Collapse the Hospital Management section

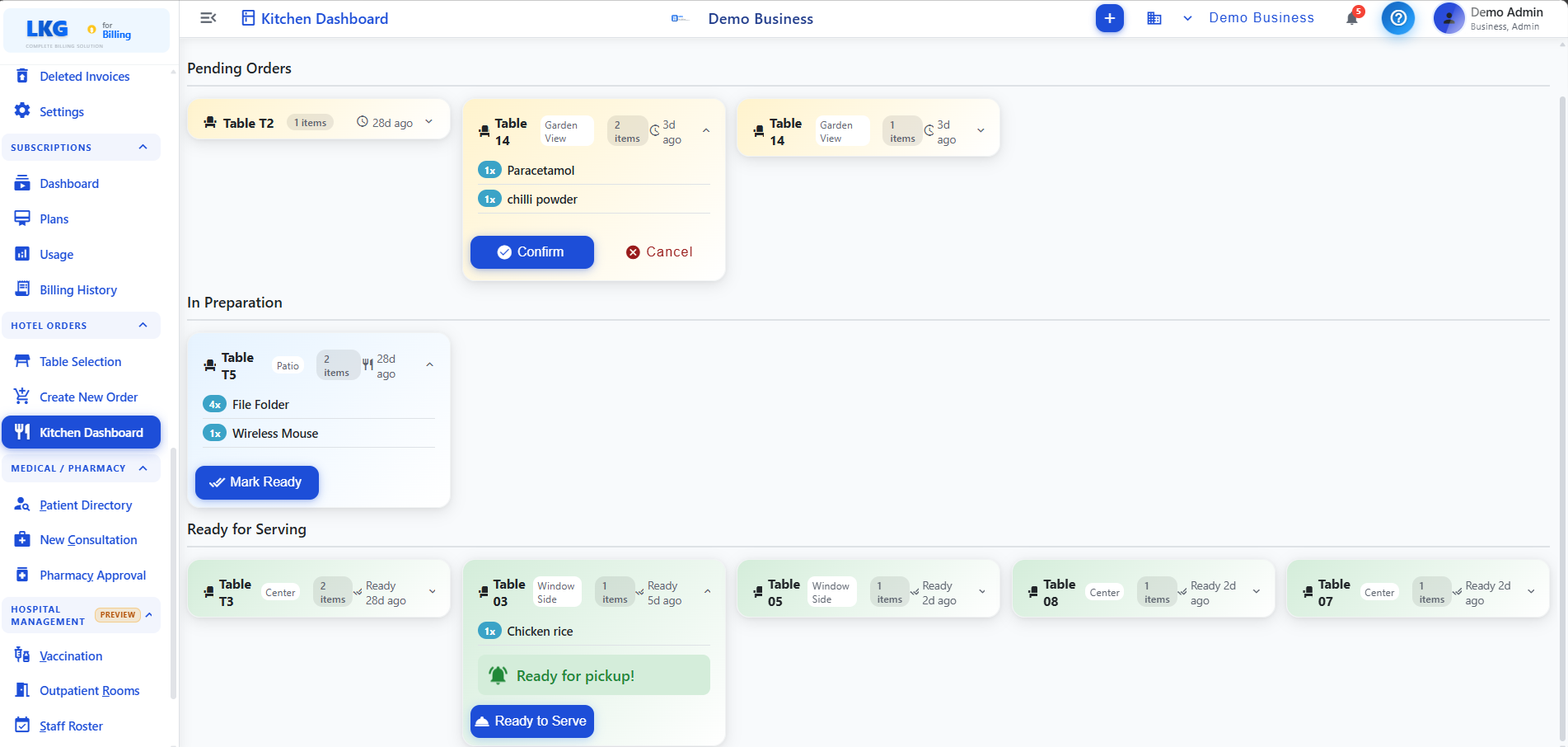(x=148, y=615)
